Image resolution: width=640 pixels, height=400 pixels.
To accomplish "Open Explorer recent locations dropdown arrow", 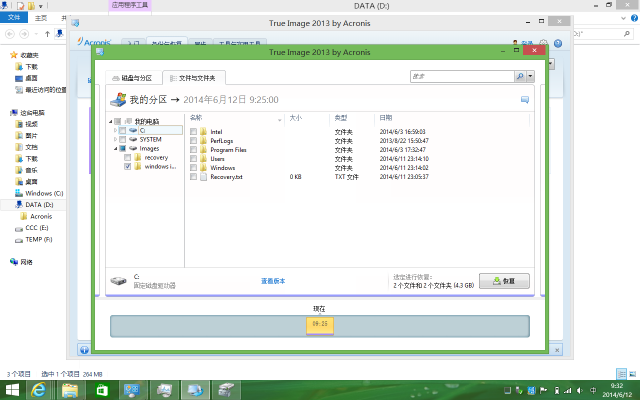I will (36, 34).
